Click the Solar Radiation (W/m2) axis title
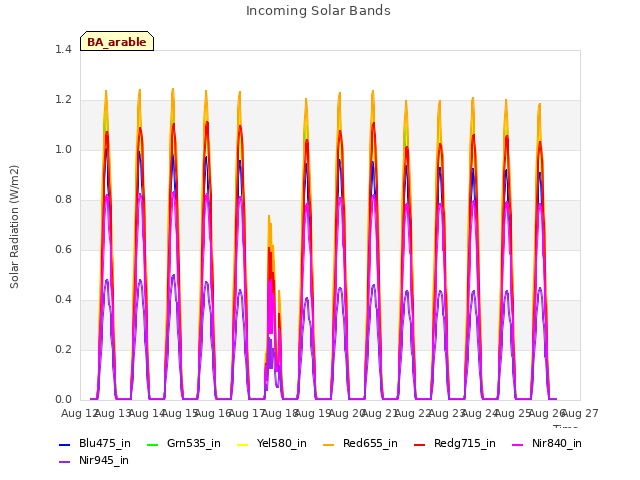 (x=14, y=227)
